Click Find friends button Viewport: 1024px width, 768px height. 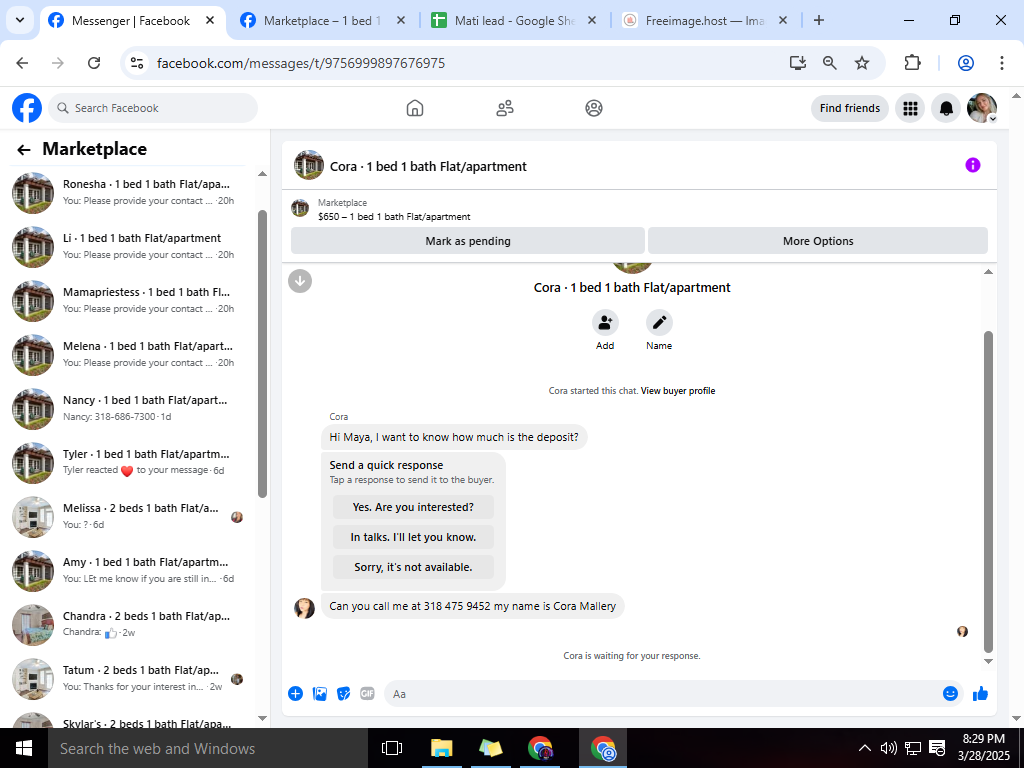[x=850, y=108]
